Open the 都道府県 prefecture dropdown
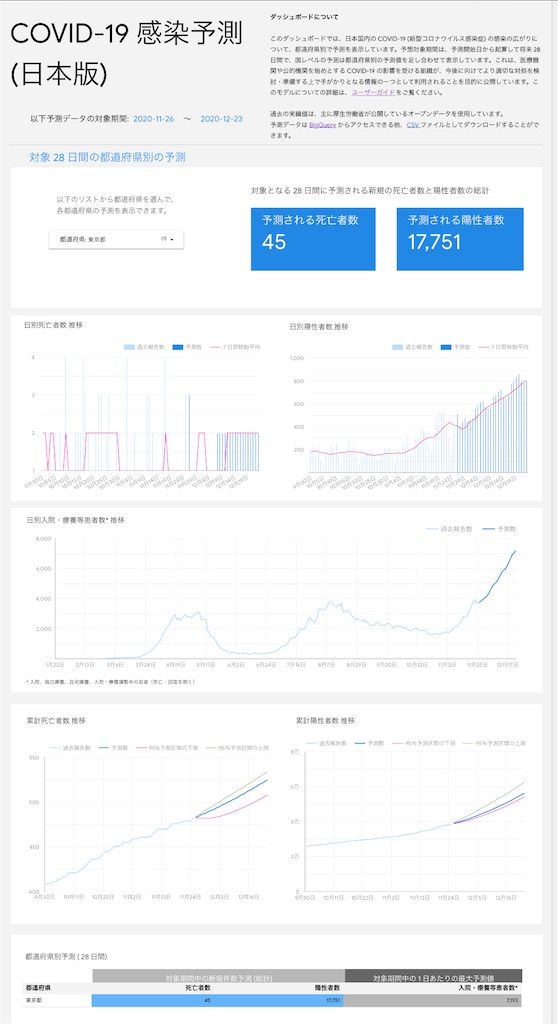Viewport: 559px width, 1024px height. (x=116, y=240)
